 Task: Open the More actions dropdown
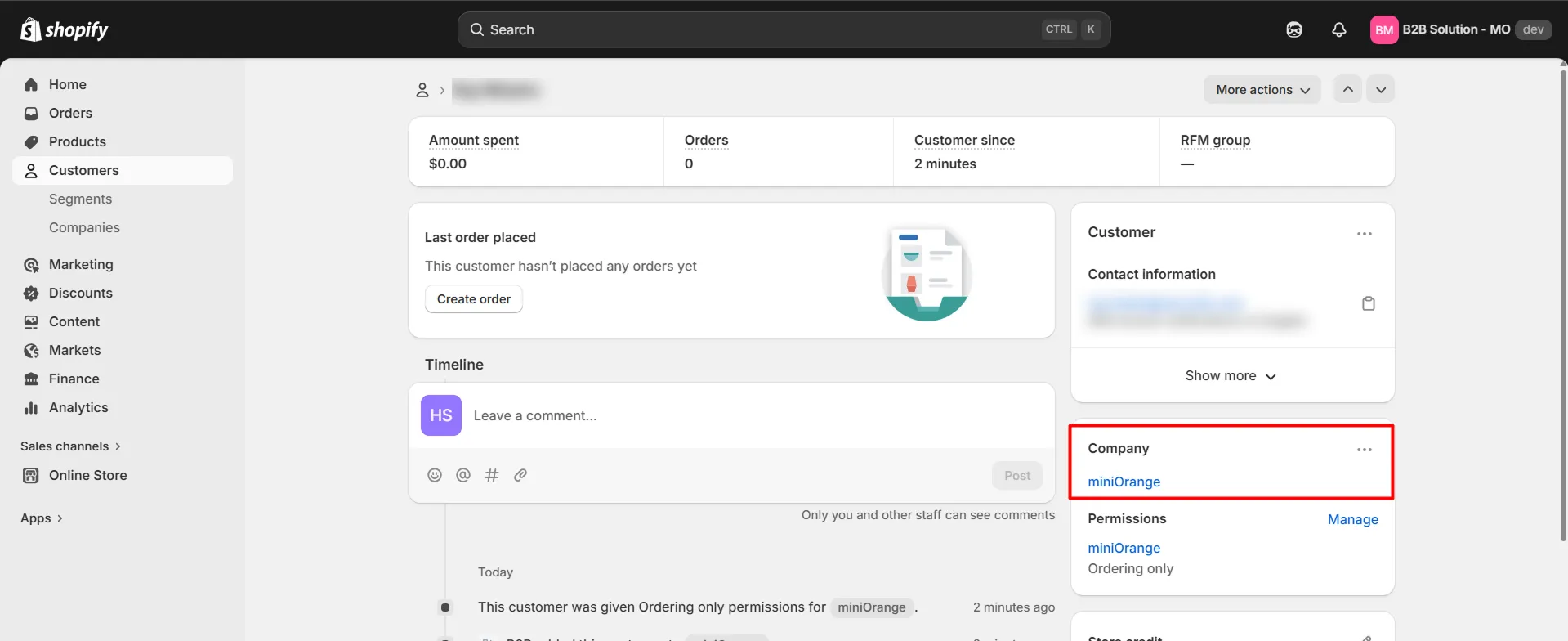click(x=1262, y=90)
